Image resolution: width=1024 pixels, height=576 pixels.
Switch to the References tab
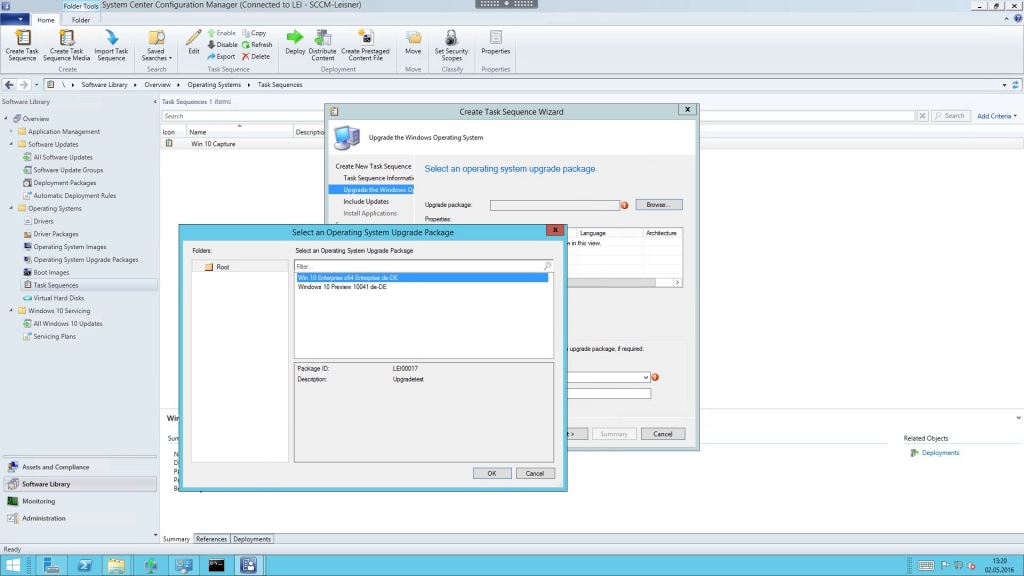click(x=212, y=539)
